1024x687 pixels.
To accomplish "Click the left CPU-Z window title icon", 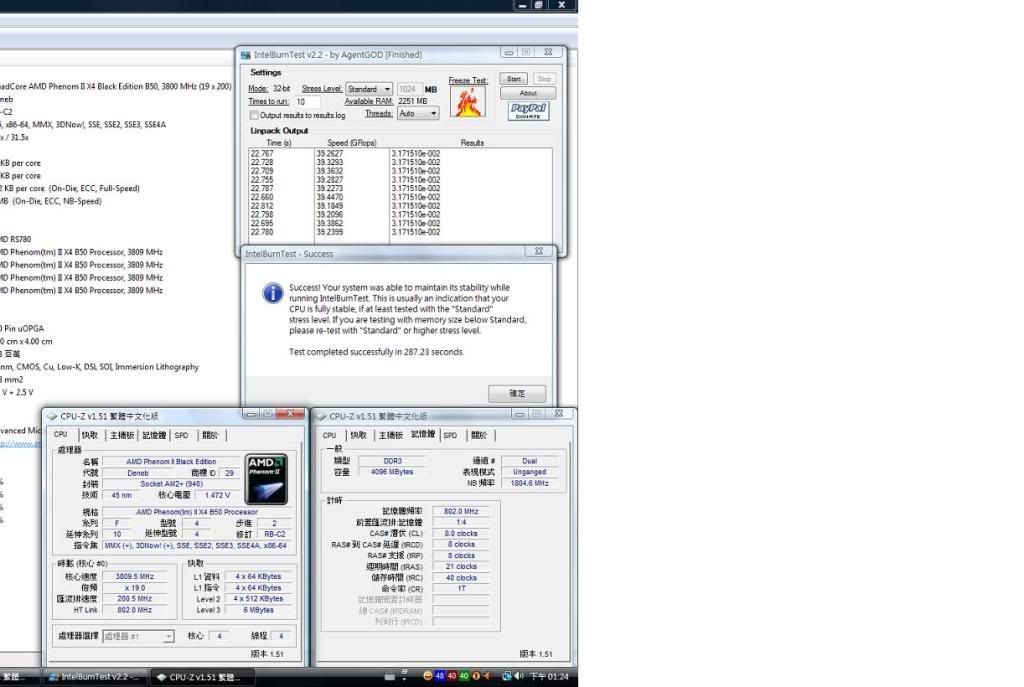I will 52,415.
